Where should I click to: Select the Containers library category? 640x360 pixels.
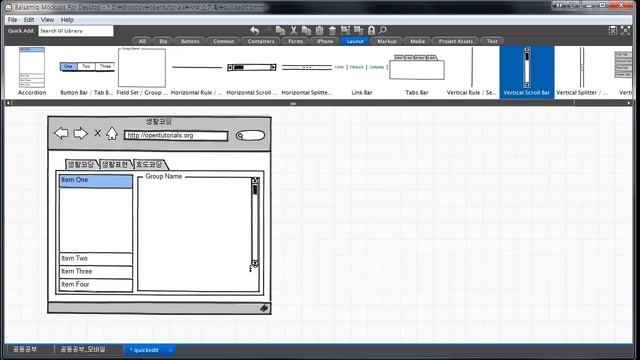(x=261, y=41)
